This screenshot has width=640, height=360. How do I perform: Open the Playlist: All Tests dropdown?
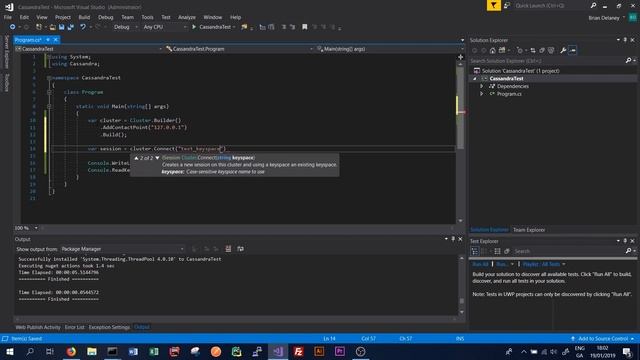[544, 264]
